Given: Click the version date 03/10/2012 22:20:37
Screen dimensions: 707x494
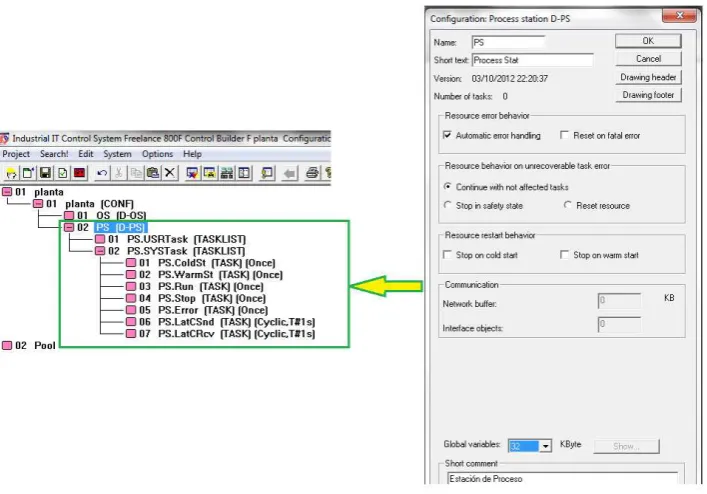Looking at the screenshot, I should (510, 78).
